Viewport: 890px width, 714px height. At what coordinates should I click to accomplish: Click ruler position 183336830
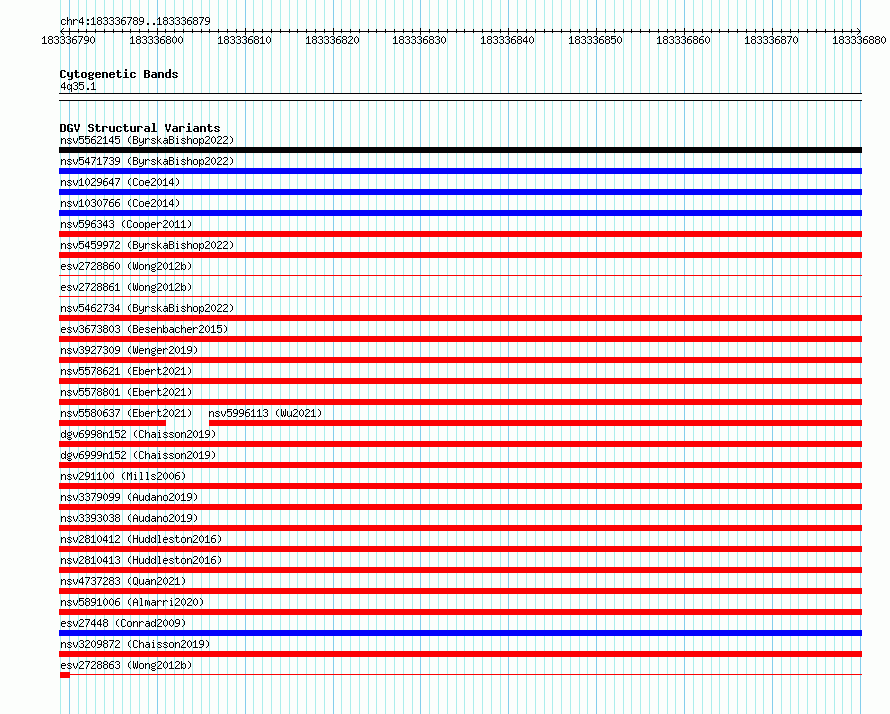click(x=419, y=40)
